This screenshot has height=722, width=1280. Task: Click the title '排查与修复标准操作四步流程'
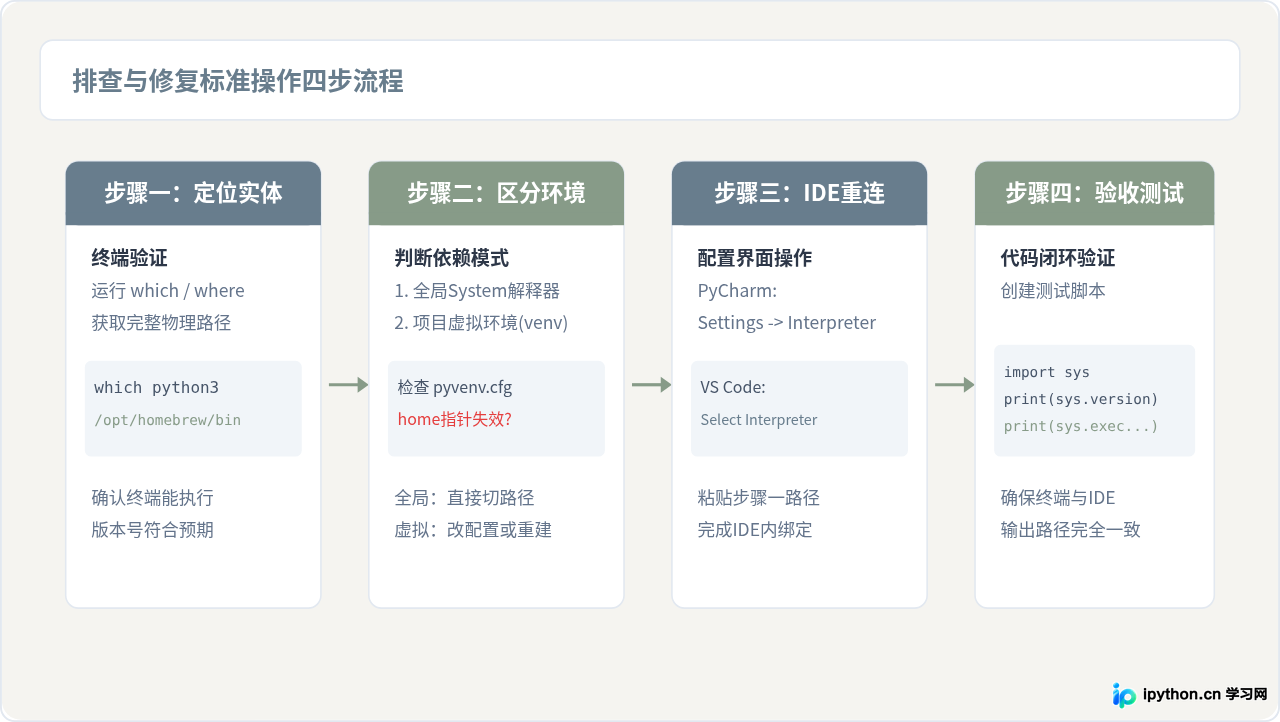point(238,81)
